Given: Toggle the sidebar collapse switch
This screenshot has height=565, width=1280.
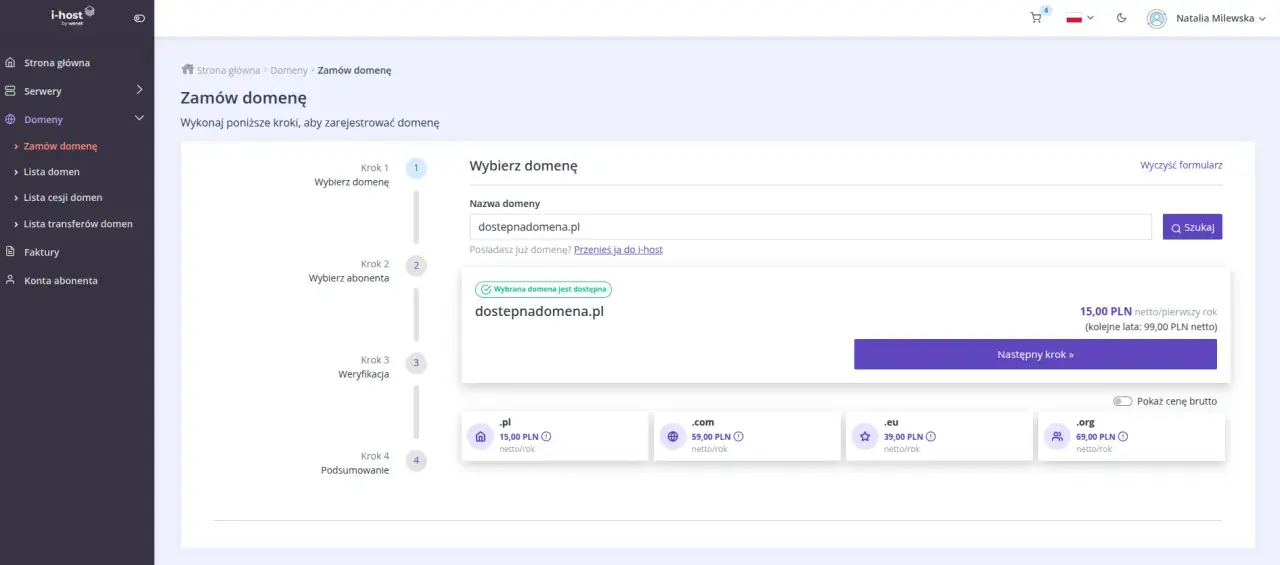Looking at the screenshot, I should [x=139, y=18].
